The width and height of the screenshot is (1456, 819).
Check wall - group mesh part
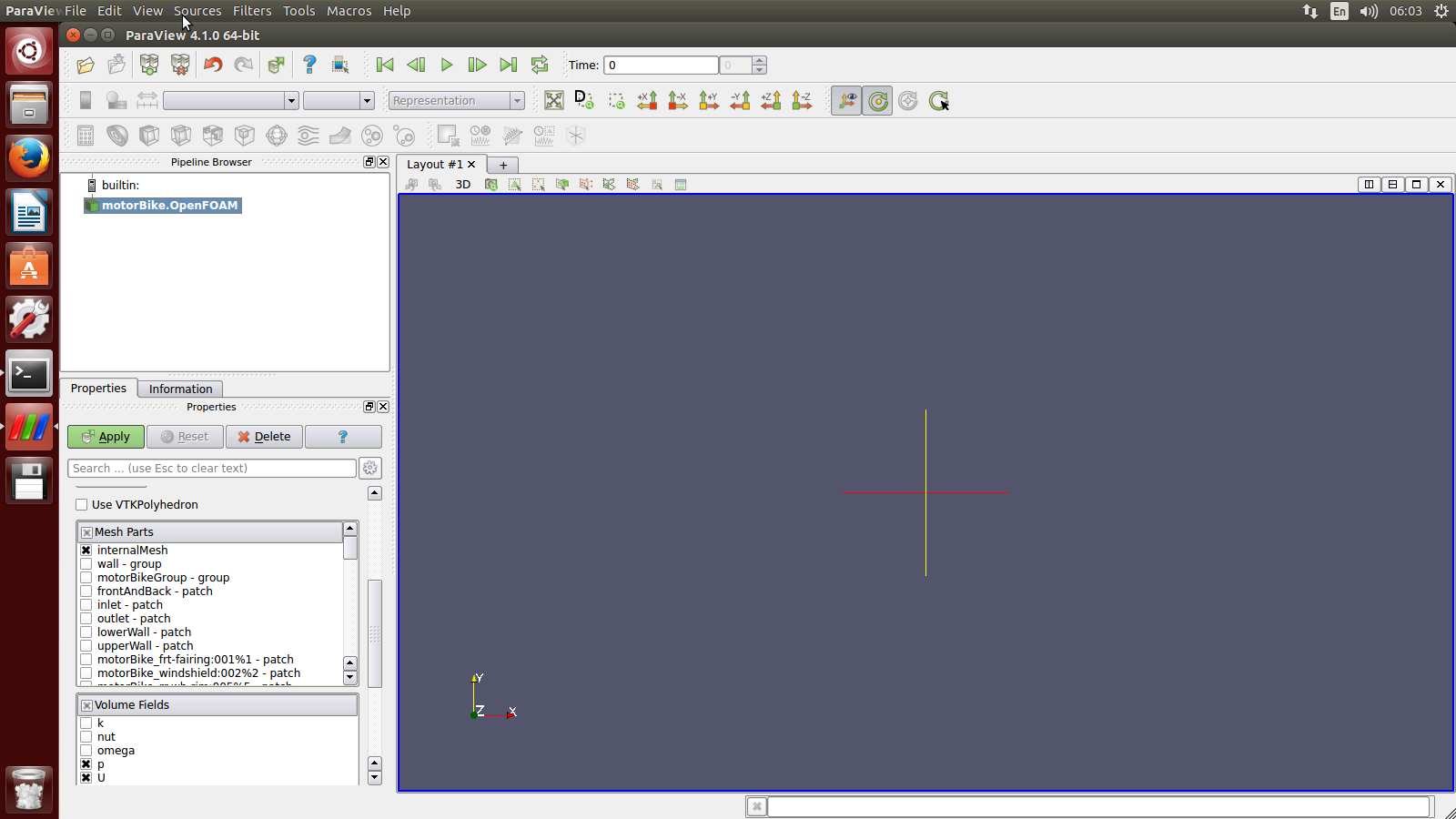pyautogui.click(x=86, y=564)
